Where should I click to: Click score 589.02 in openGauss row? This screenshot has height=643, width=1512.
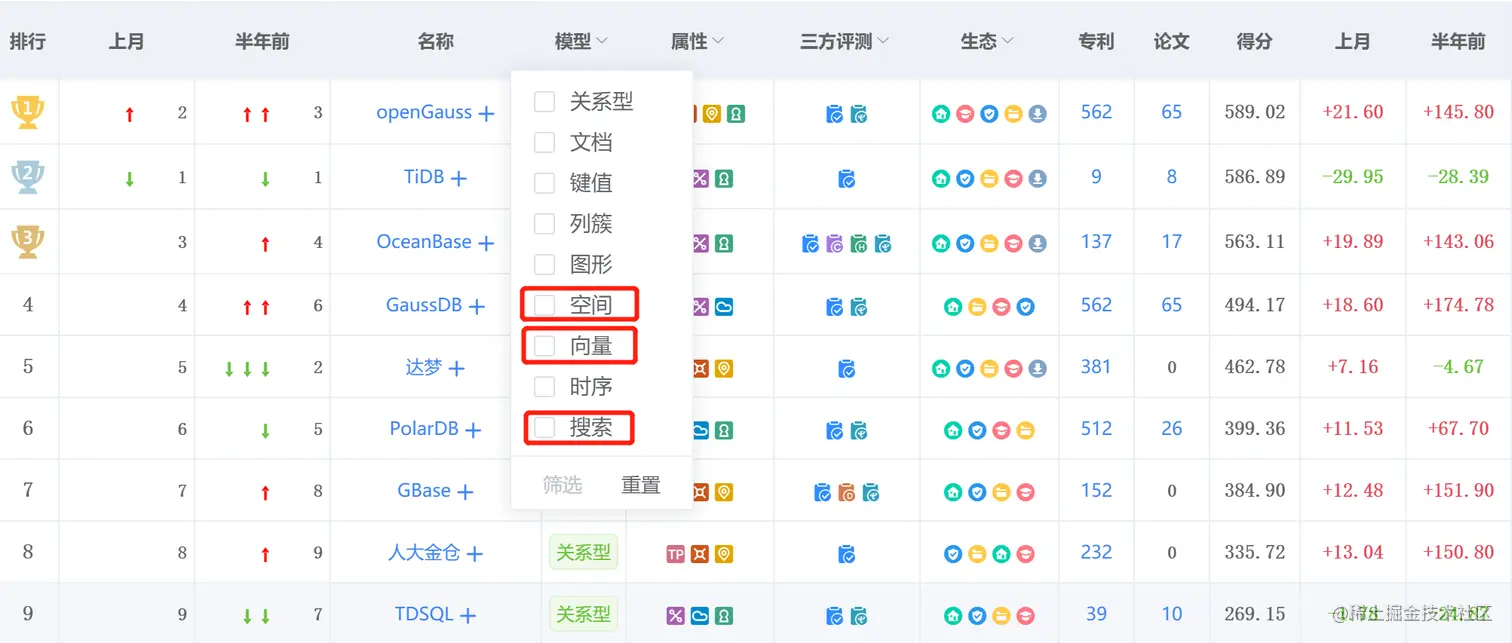point(1255,112)
